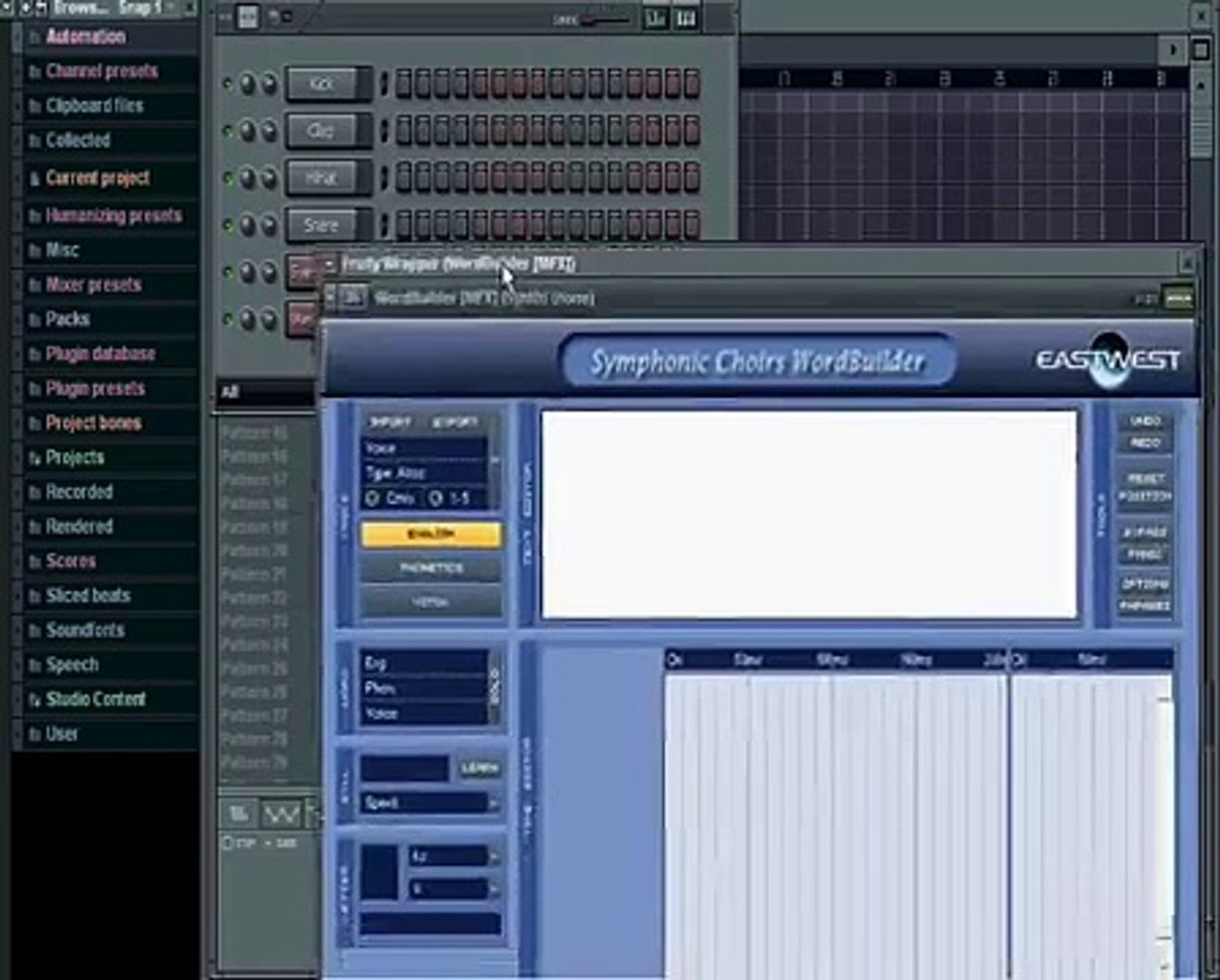Toggle the first step of the Clap row
The width and height of the screenshot is (1220, 980).
pyautogui.click(x=404, y=131)
